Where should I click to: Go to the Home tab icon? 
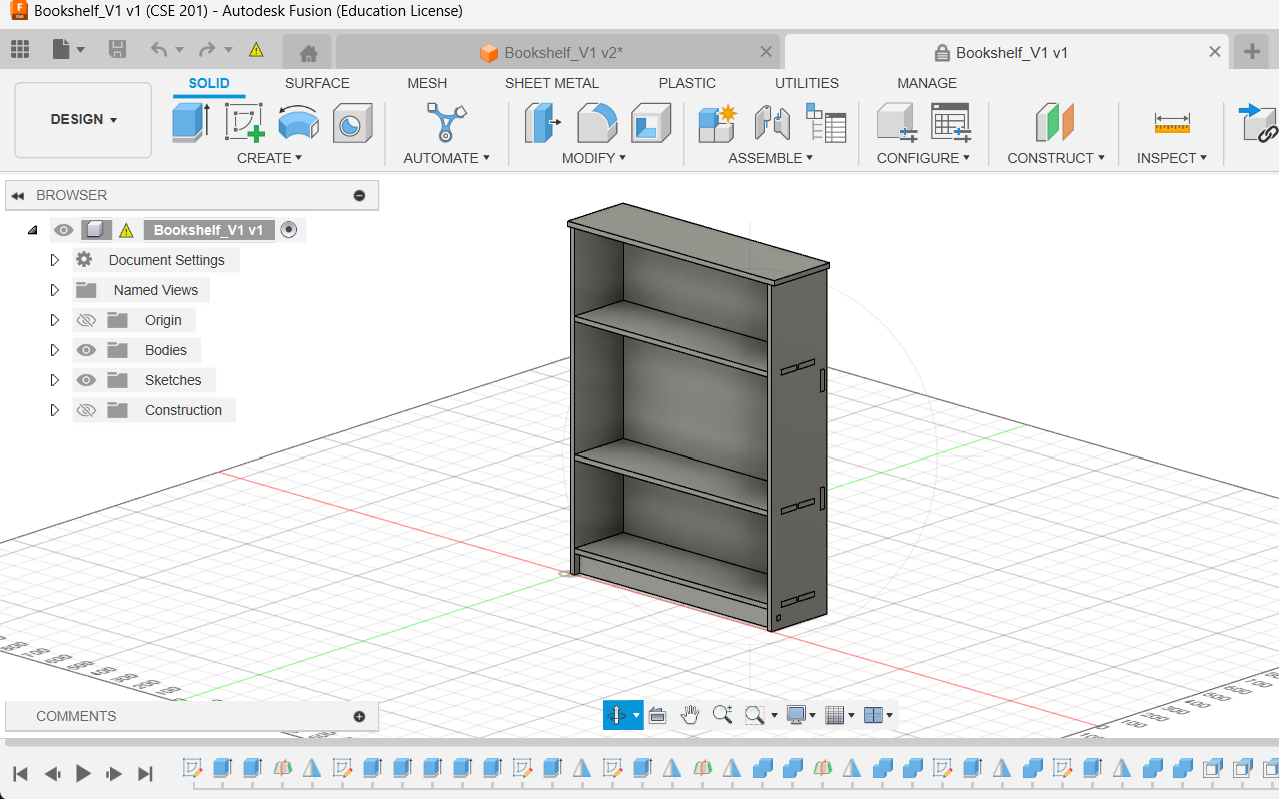tap(309, 53)
